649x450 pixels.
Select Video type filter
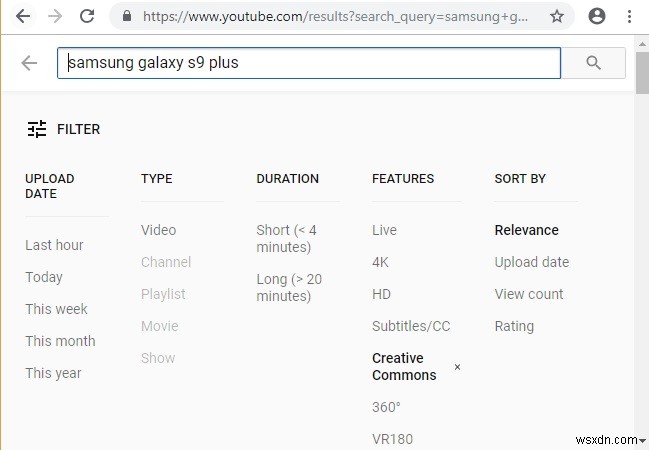pos(159,230)
